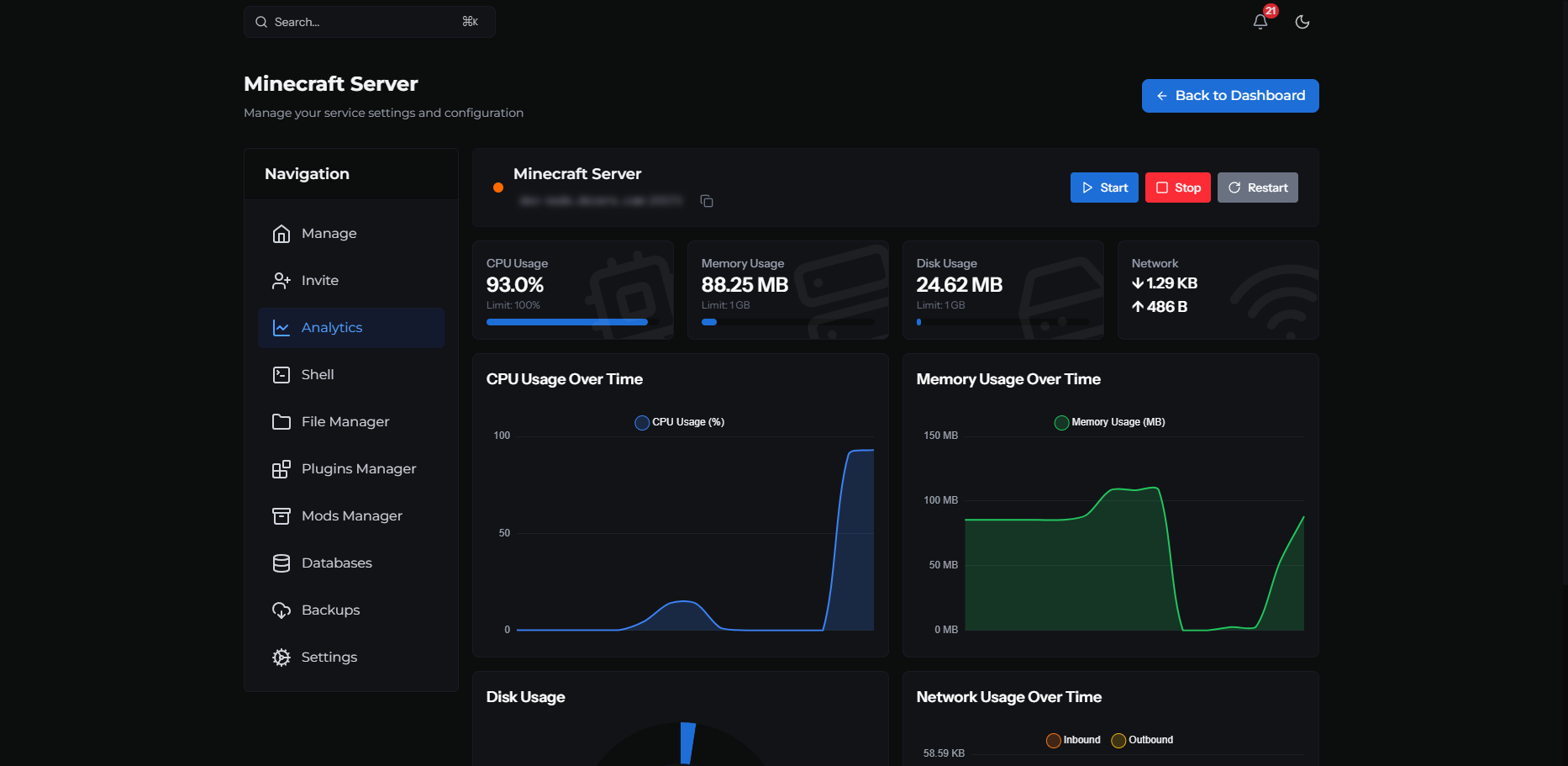Open Mods Manager section
The height and width of the screenshot is (766, 1568).
[x=351, y=516]
